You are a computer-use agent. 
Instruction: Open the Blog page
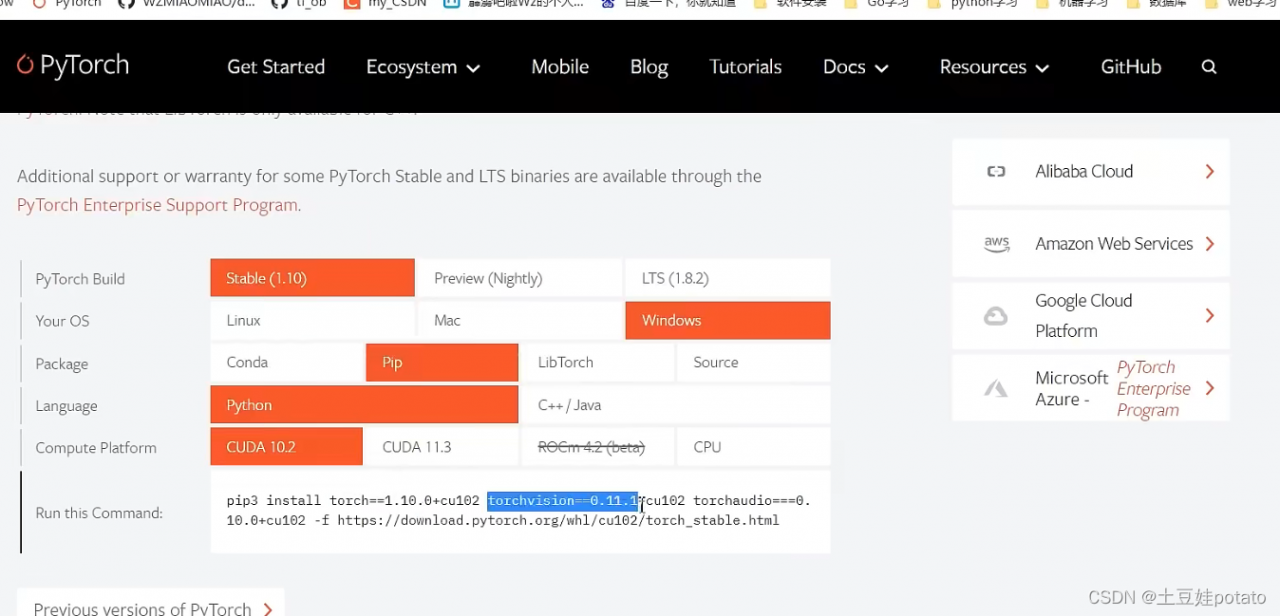(x=649, y=67)
